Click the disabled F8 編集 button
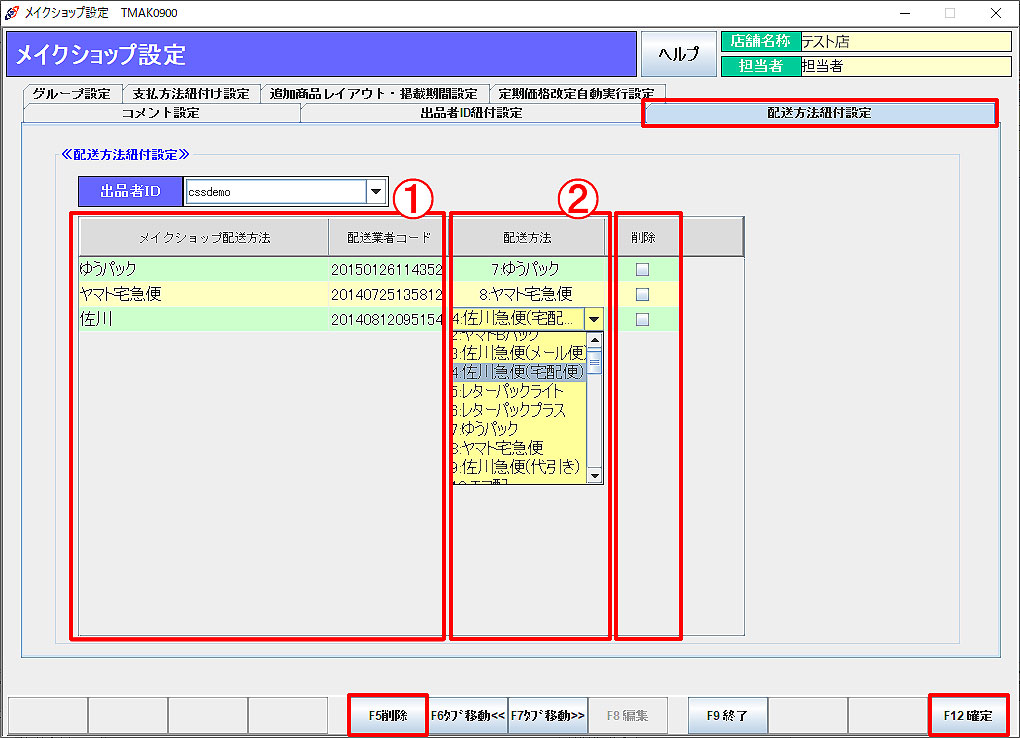 coord(627,715)
